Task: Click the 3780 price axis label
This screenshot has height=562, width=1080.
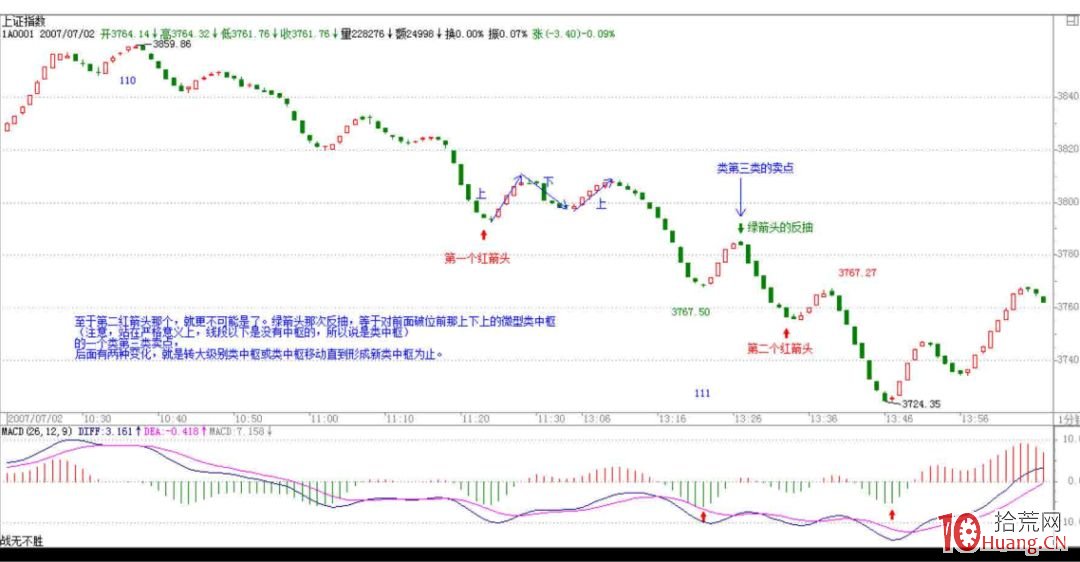Action: [x=1067, y=254]
